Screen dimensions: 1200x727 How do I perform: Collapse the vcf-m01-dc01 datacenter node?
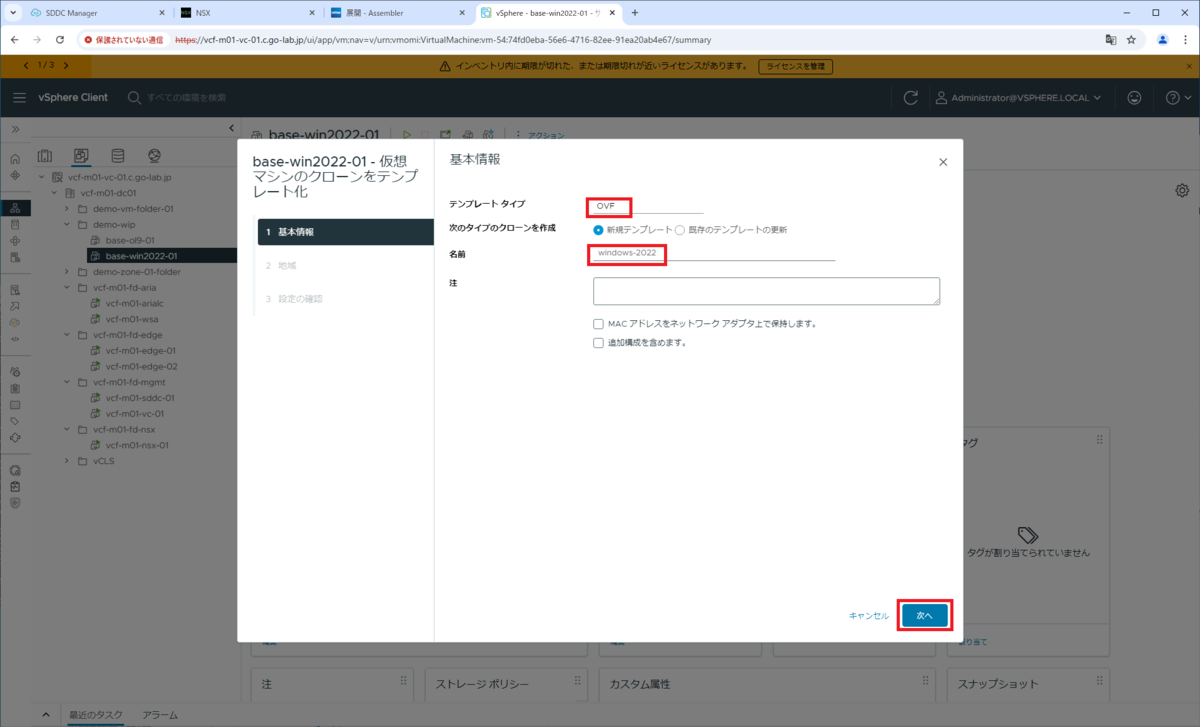pyautogui.click(x=55, y=193)
